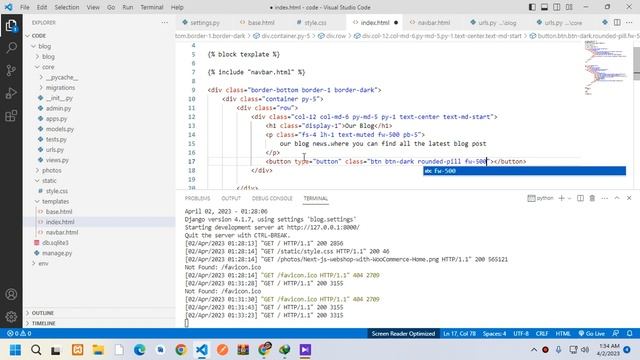Create a new terminal with plus icon

561,198
